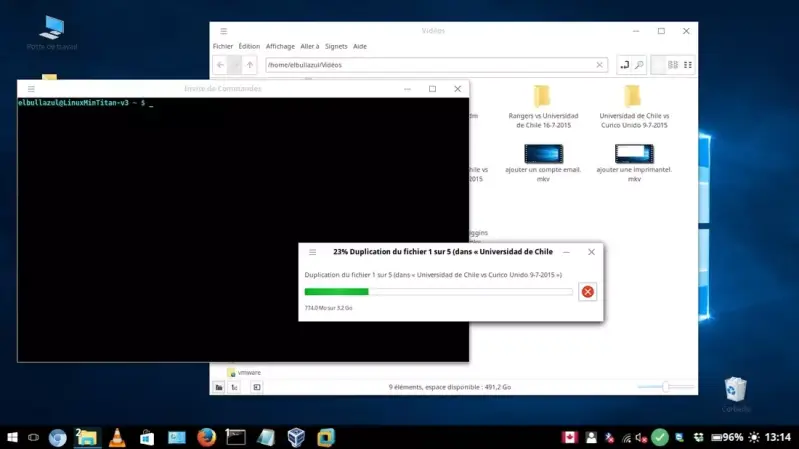Open the Édition menu
The width and height of the screenshot is (799, 449).
pyautogui.click(x=249, y=46)
